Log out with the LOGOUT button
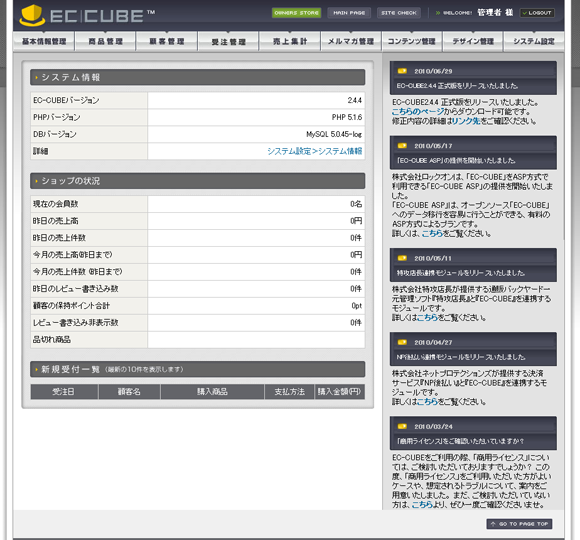Screen dimensions: 580x540 click(x=537, y=13)
